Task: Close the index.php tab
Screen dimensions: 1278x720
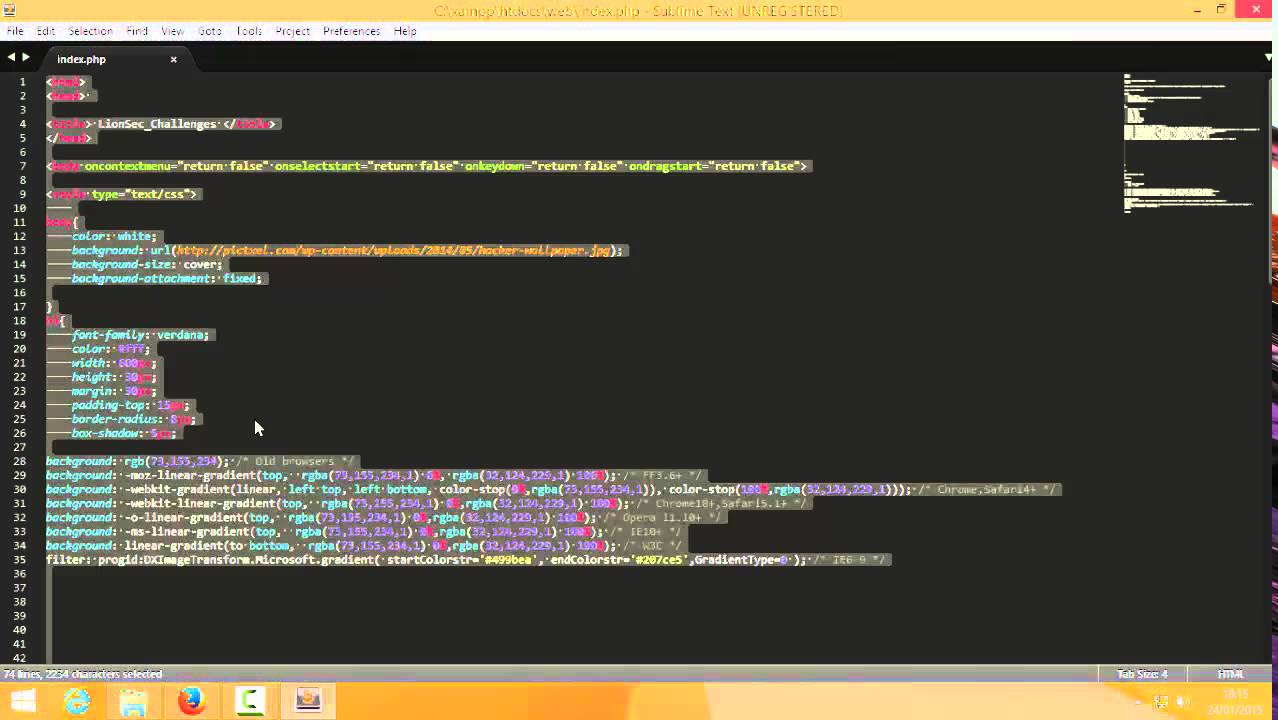Action: [x=173, y=59]
